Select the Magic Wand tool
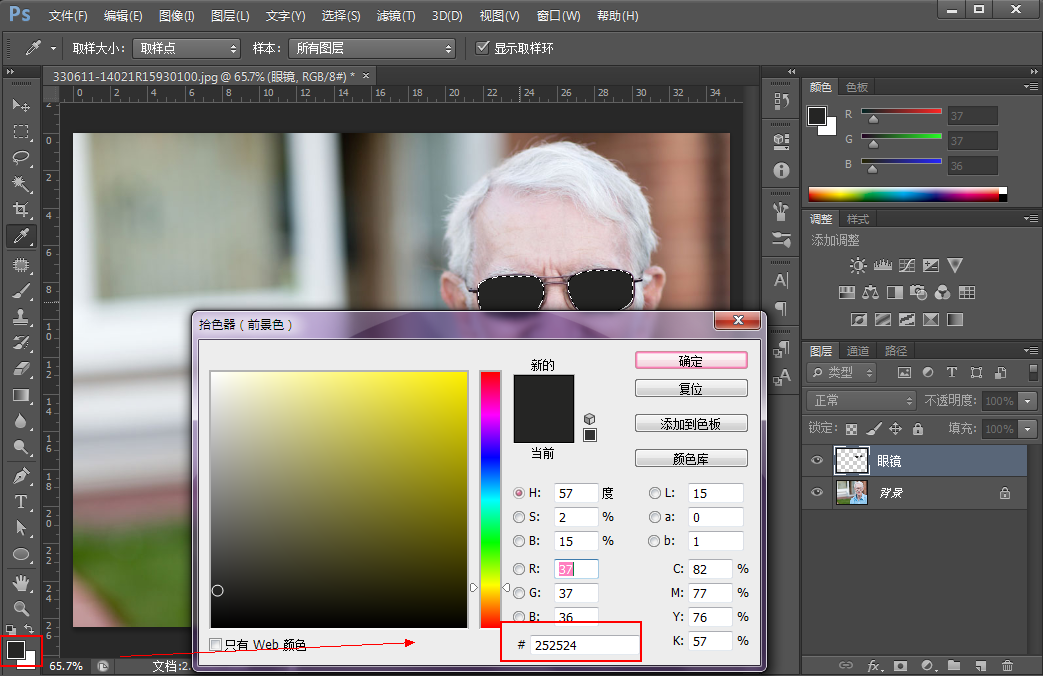Screen dimensions: 1043x676 [x=21, y=184]
